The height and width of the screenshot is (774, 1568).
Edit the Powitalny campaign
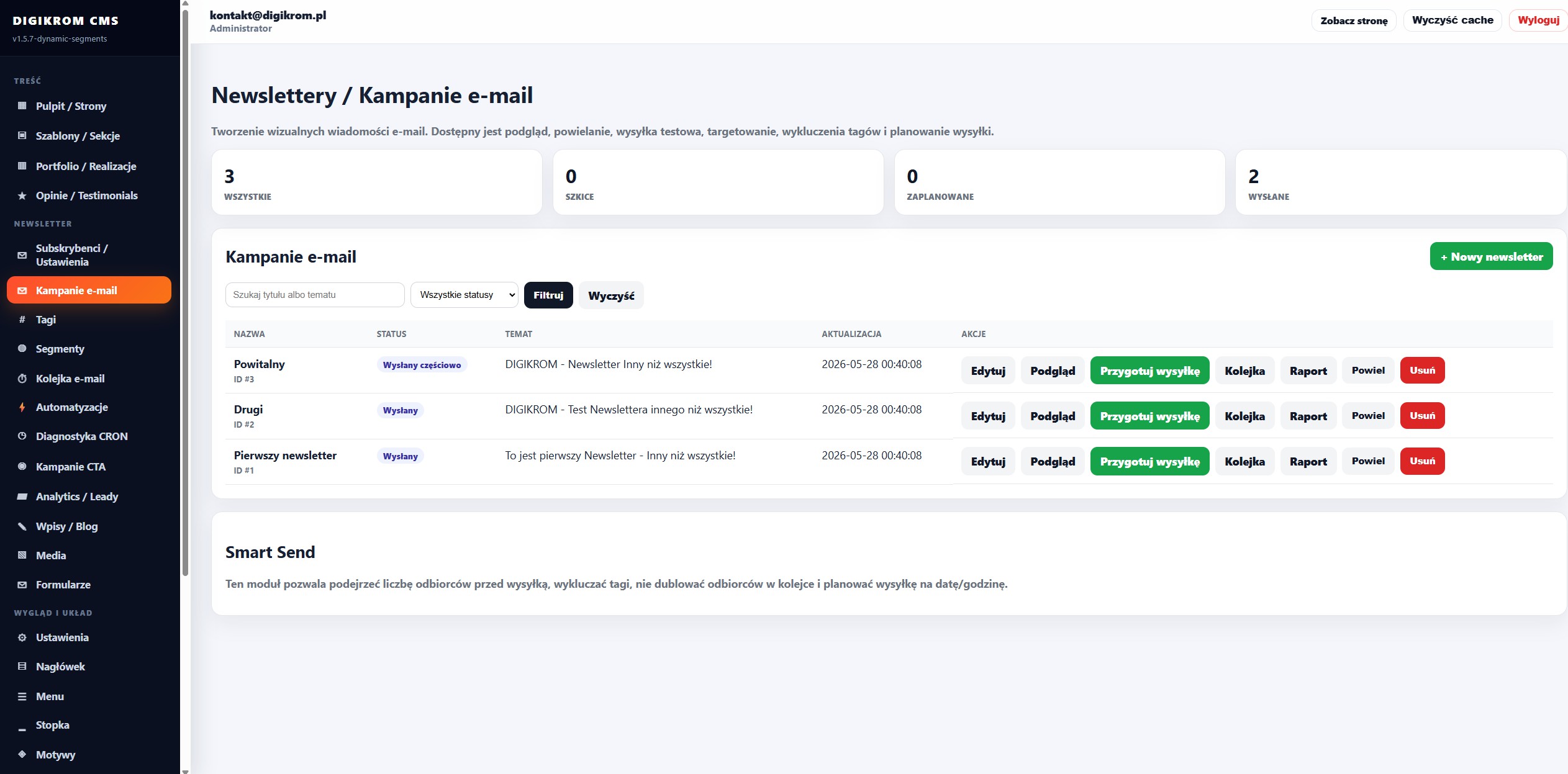[988, 371]
